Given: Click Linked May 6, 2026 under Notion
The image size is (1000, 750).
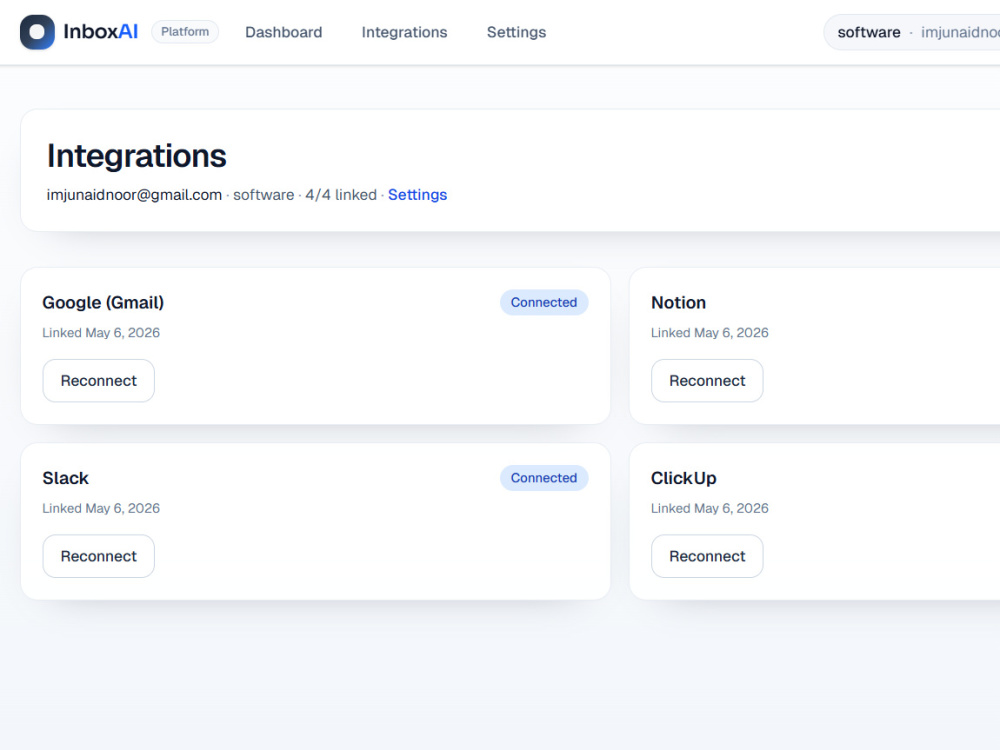Looking at the screenshot, I should (710, 333).
